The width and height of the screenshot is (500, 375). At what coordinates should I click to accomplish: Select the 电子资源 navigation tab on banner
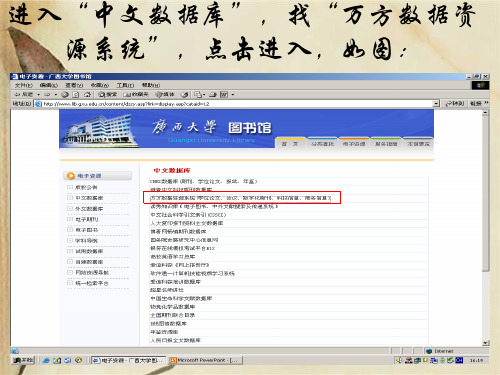(354, 144)
